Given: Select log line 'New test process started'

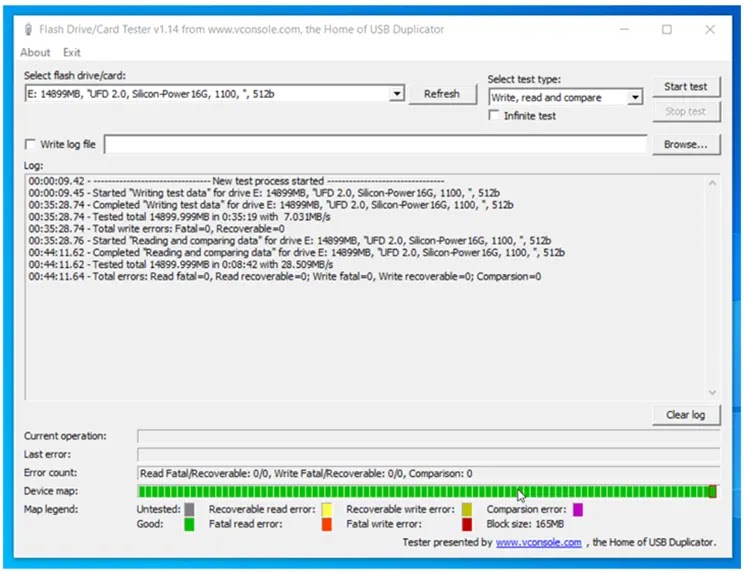Looking at the screenshot, I should tap(236, 181).
